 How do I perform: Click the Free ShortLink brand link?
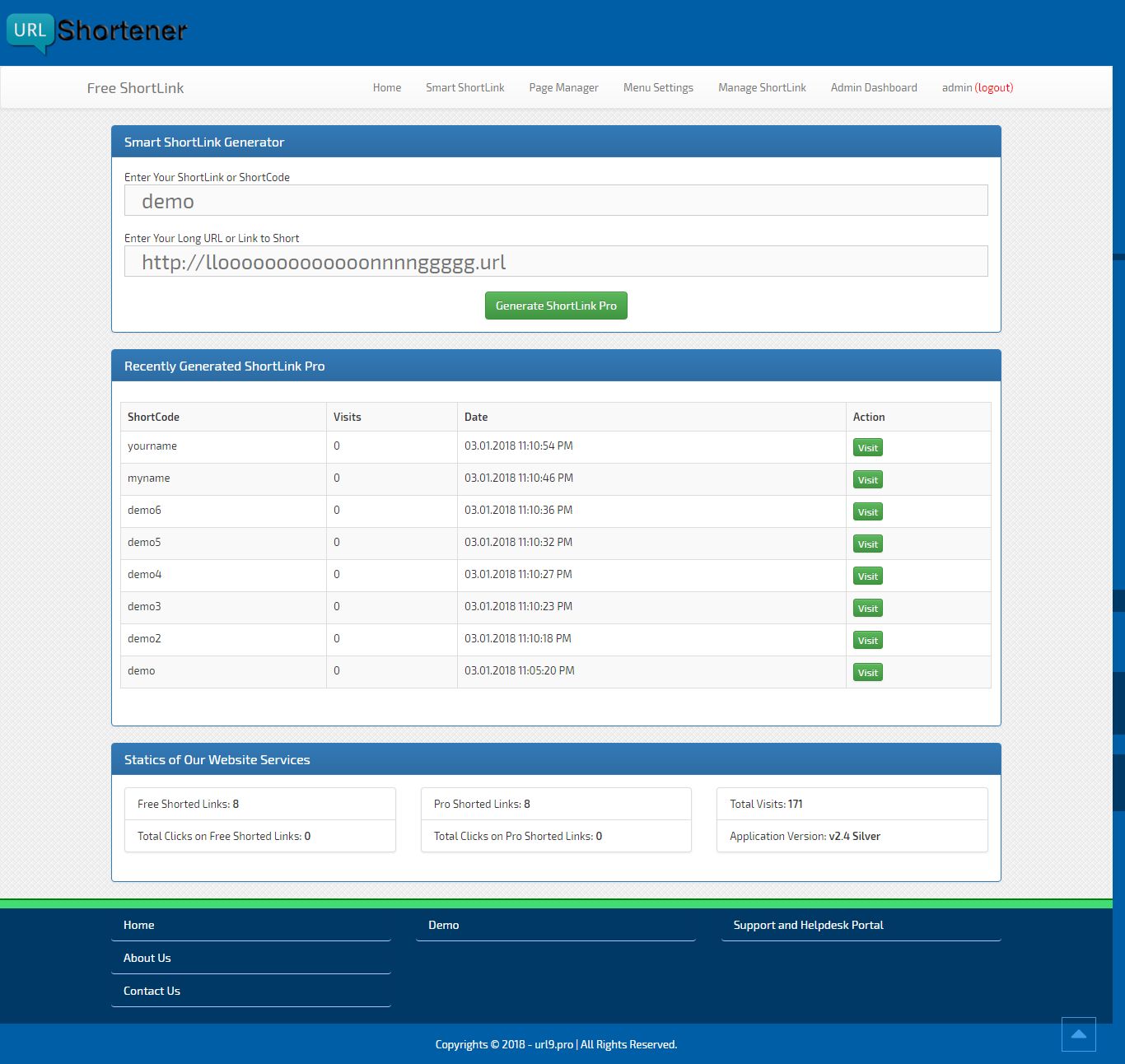point(135,88)
